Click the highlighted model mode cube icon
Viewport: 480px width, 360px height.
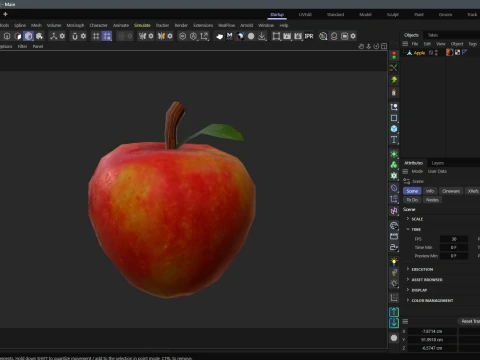tap(29, 36)
